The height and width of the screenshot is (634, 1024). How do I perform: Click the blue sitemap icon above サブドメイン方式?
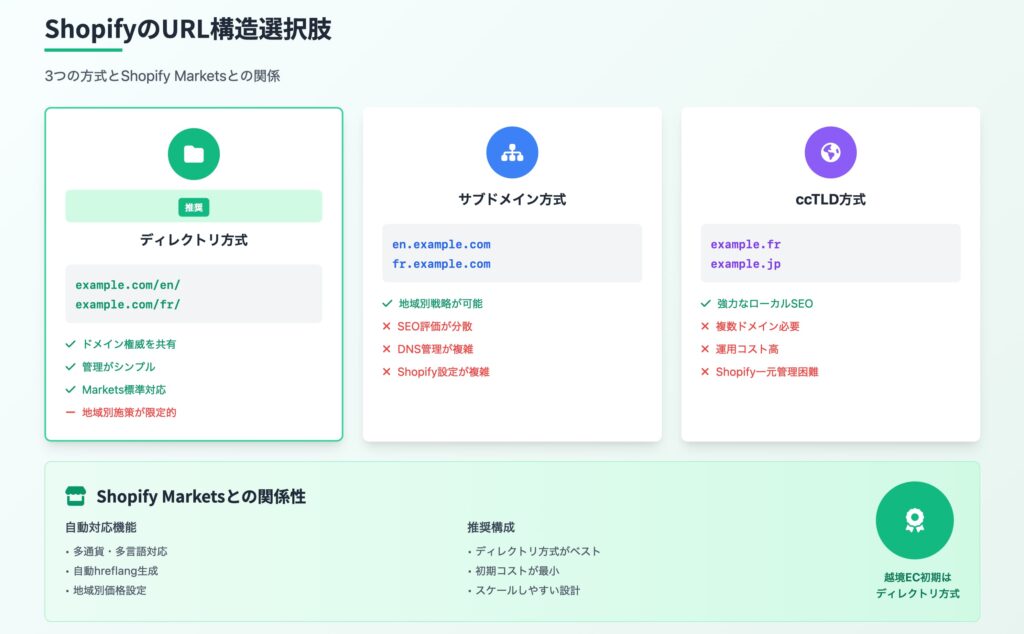click(x=512, y=153)
